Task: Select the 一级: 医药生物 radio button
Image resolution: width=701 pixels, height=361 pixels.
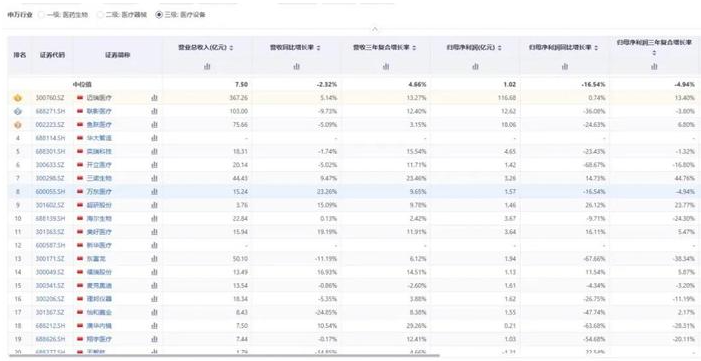Action: click(x=41, y=15)
